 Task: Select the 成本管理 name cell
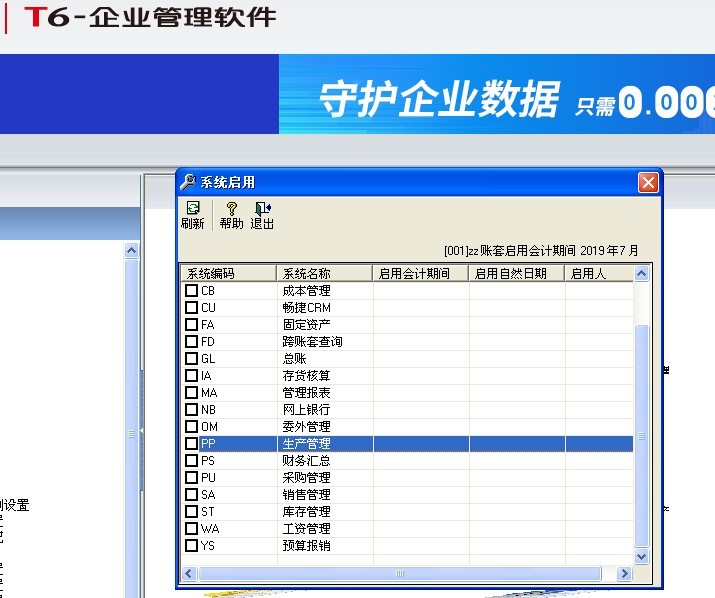(325, 291)
